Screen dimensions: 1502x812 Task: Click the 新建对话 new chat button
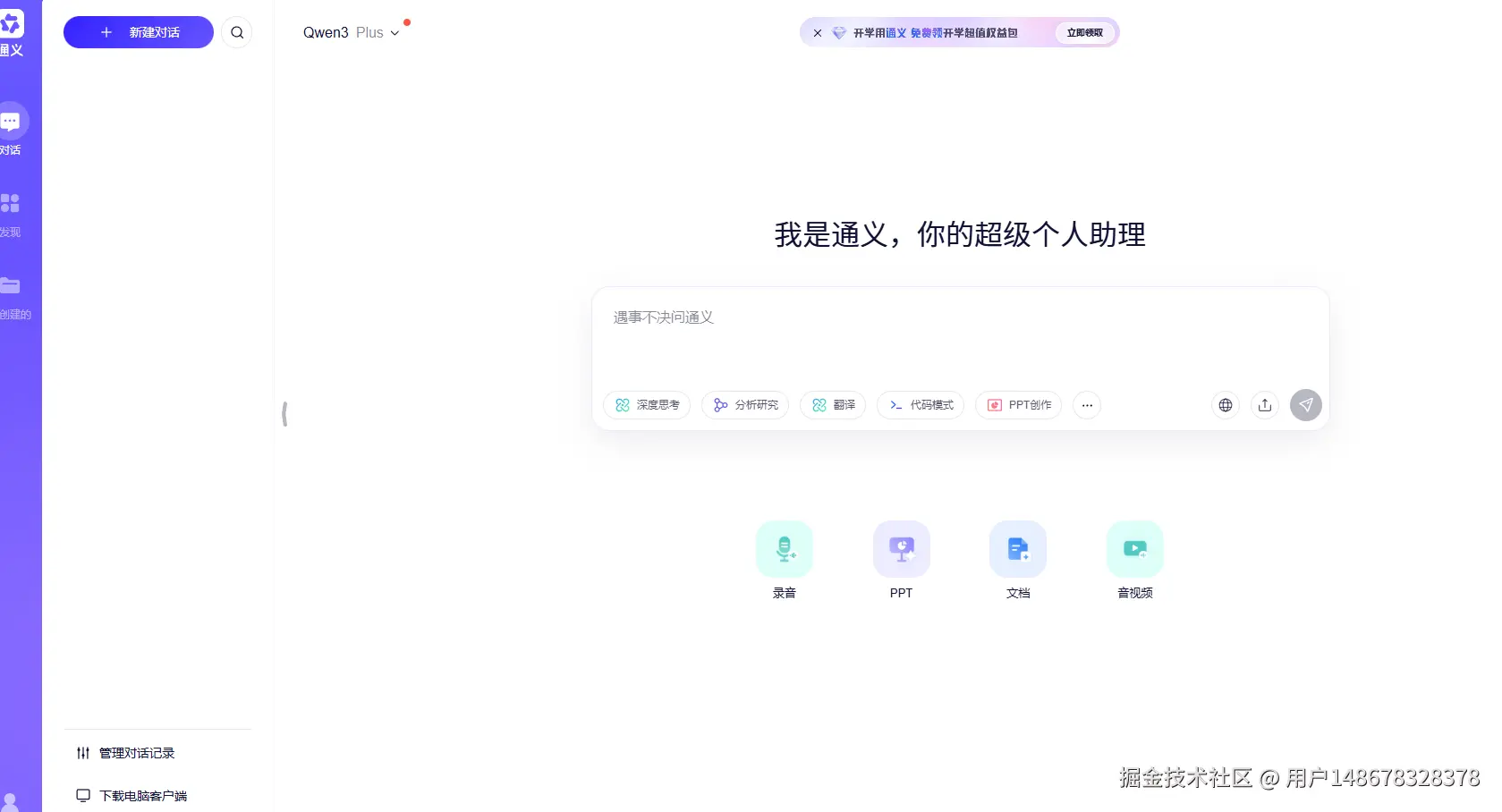click(x=137, y=32)
